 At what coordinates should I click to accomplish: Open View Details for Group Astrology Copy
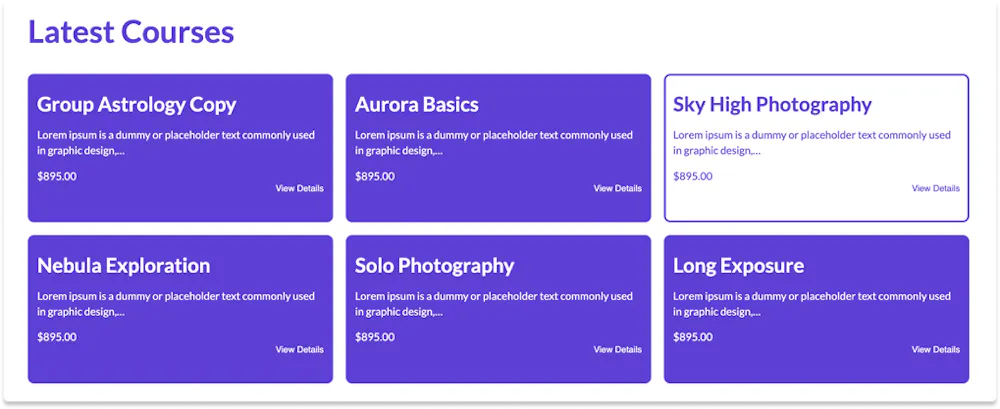click(x=299, y=188)
